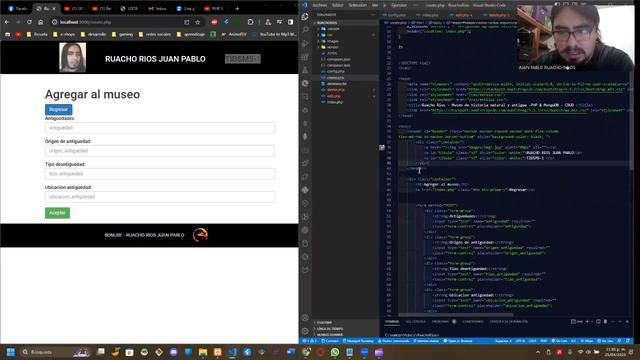Select the PROBLEMAS panel tab
Screen dimensions: 640x360
440,322
